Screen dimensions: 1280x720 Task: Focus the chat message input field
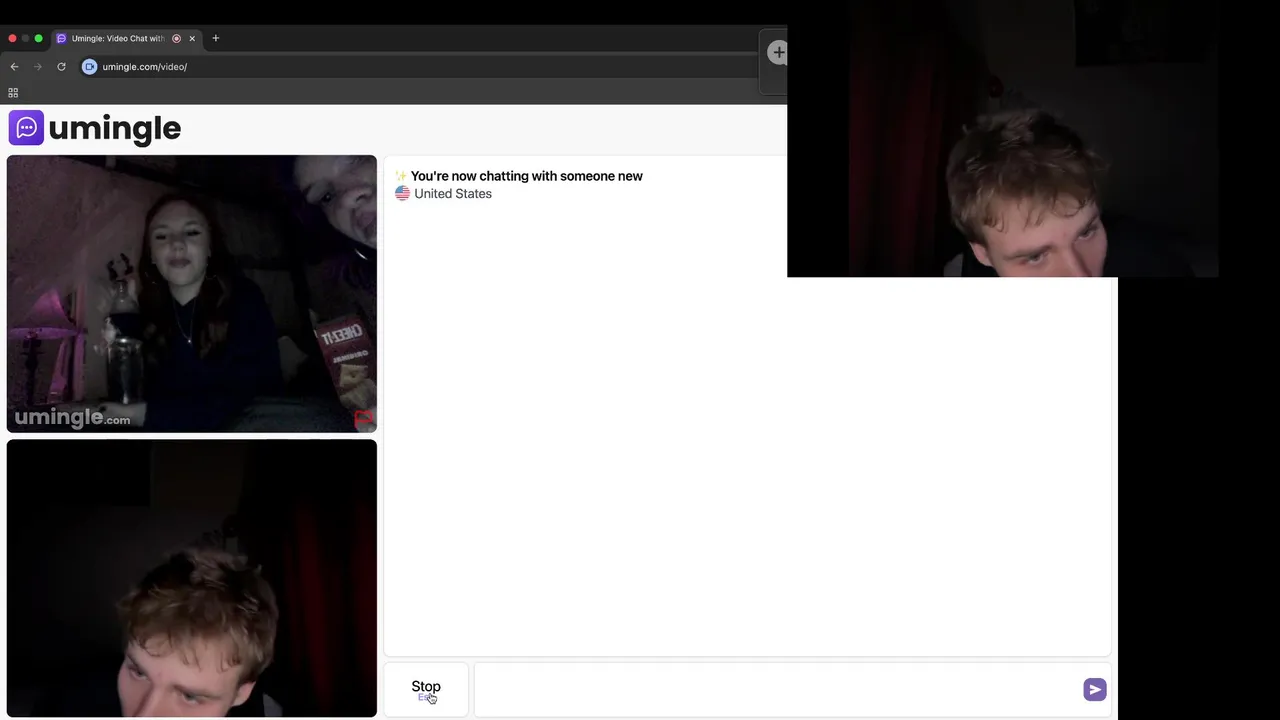point(777,689)
